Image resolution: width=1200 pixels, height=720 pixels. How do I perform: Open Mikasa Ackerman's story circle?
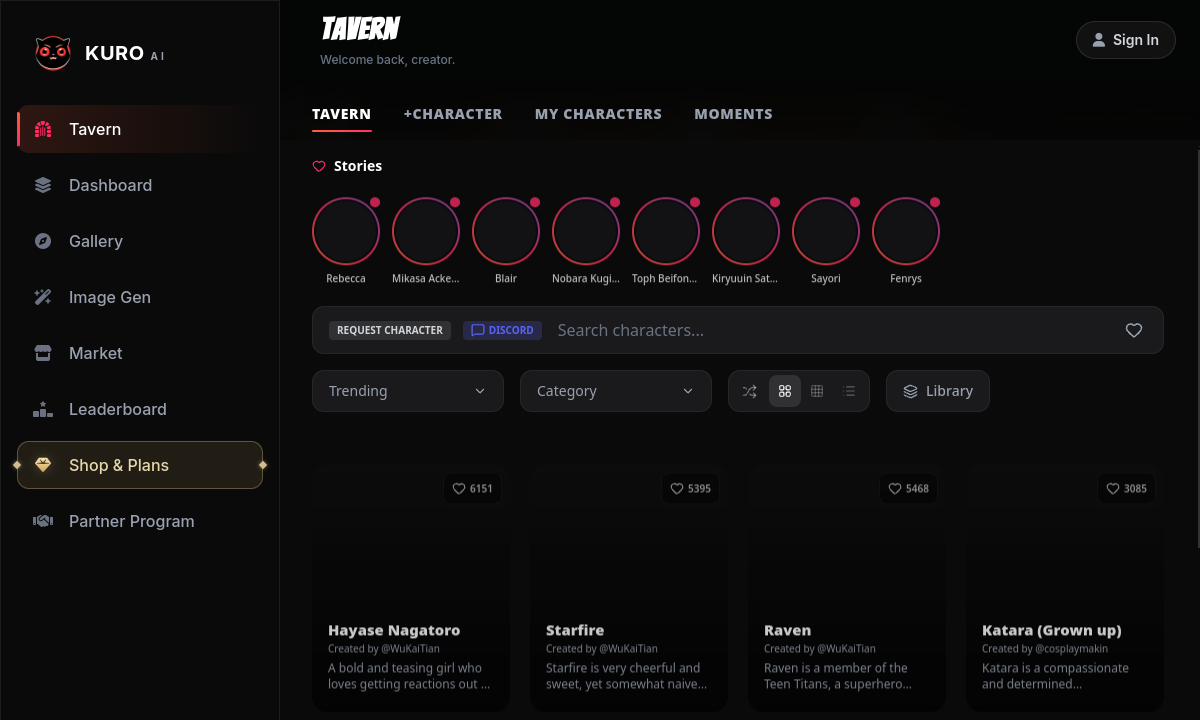tap(426, 231)
